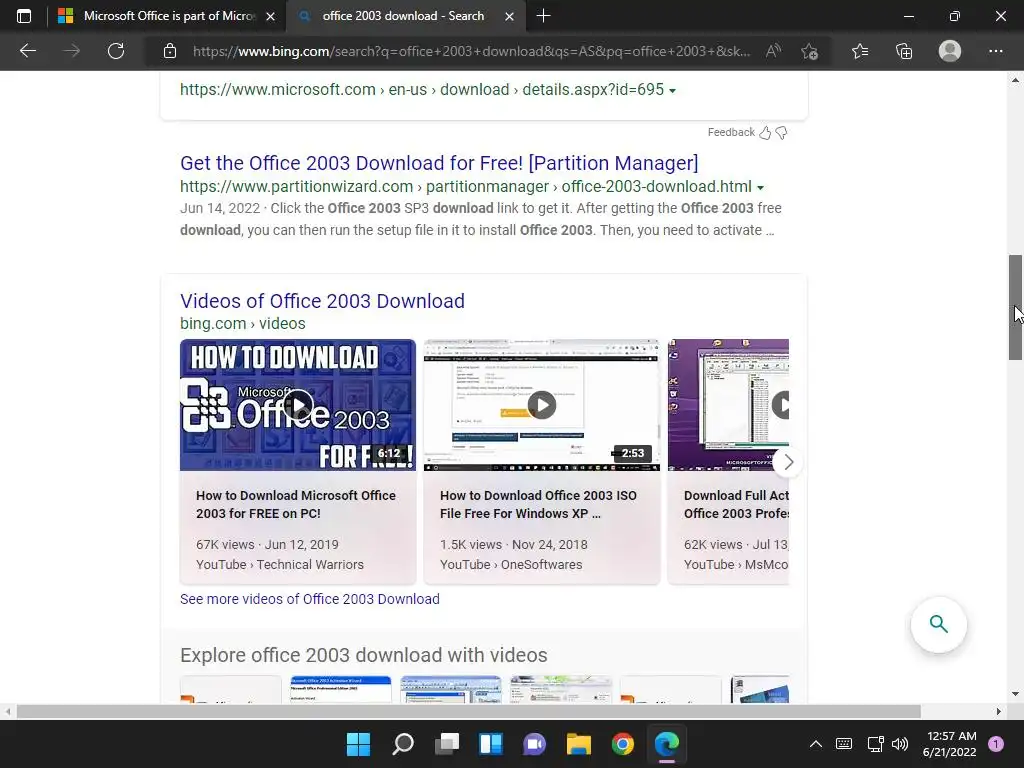Click the address bar URL field
Viewport: 1024px width, 768px height.
[472, 51]
